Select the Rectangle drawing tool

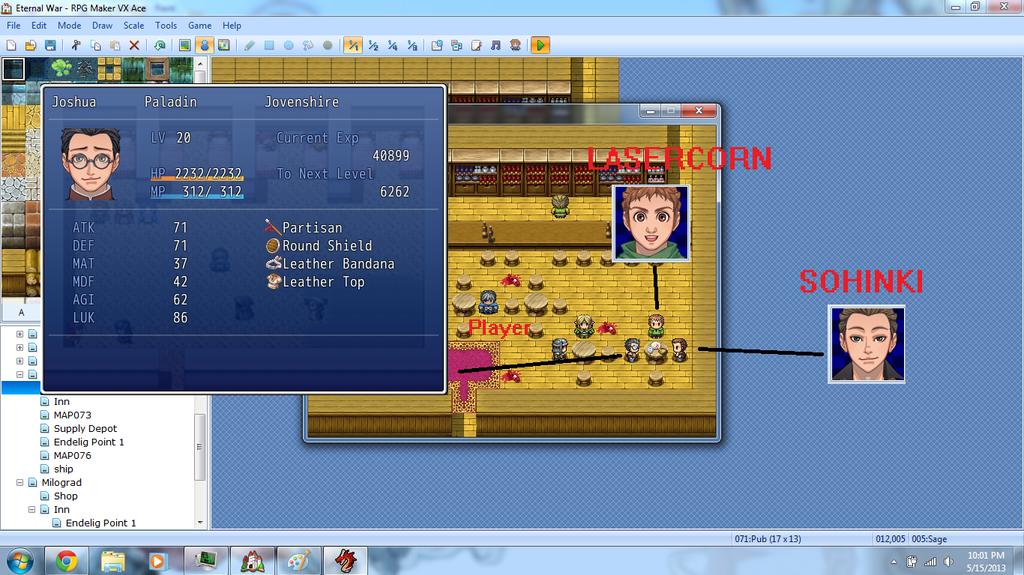[269, 45]
